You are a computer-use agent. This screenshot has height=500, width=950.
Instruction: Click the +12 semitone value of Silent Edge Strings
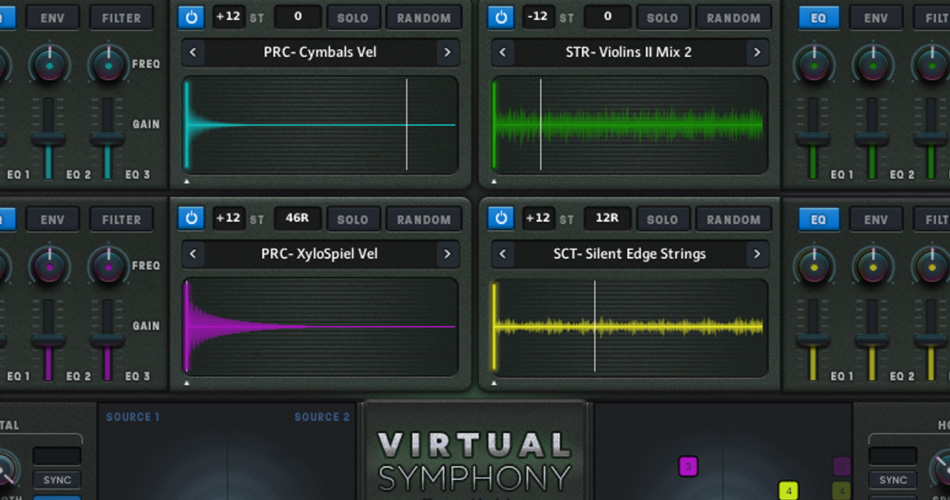(x=538, y=218)
